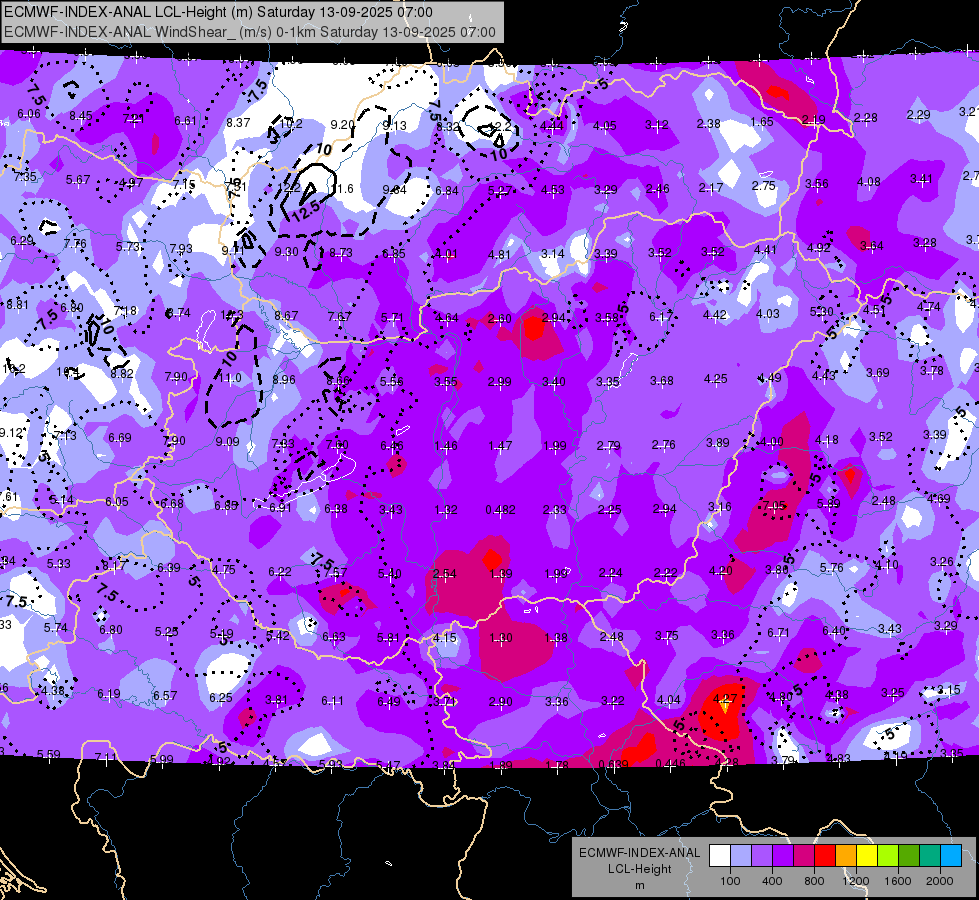Click the wind shear value 9.30
Image resolution: width=979 pixels, height=900 pixels.
tap(287, 252)
